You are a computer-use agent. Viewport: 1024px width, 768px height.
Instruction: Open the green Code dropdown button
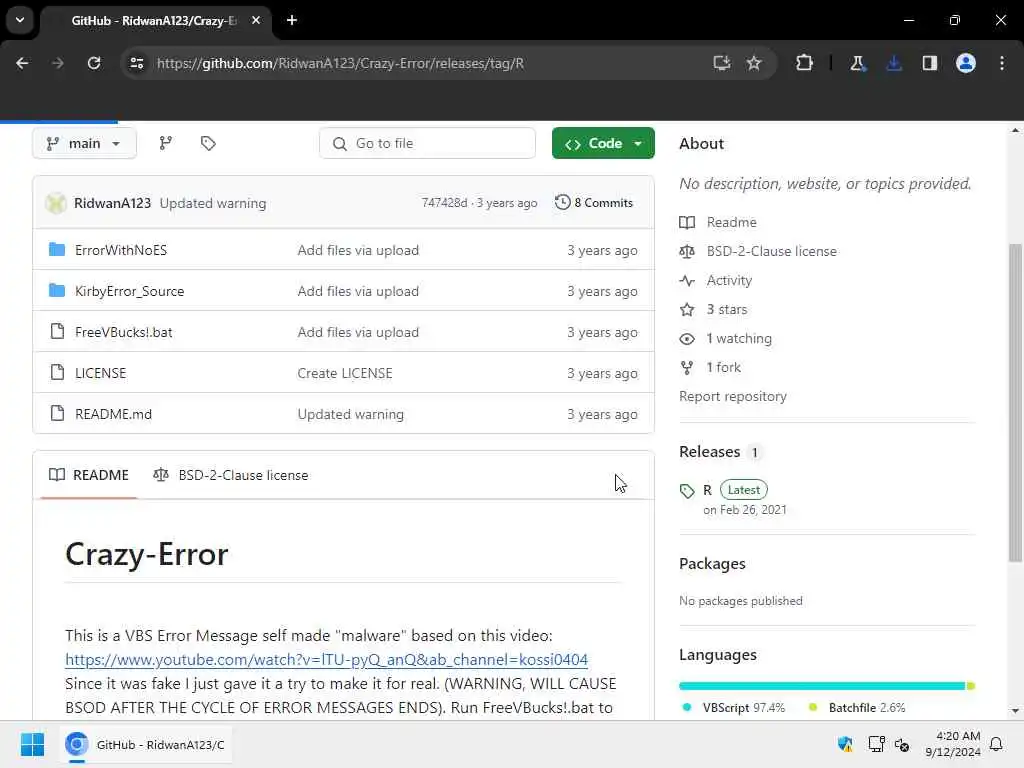[x=603, y=143]
